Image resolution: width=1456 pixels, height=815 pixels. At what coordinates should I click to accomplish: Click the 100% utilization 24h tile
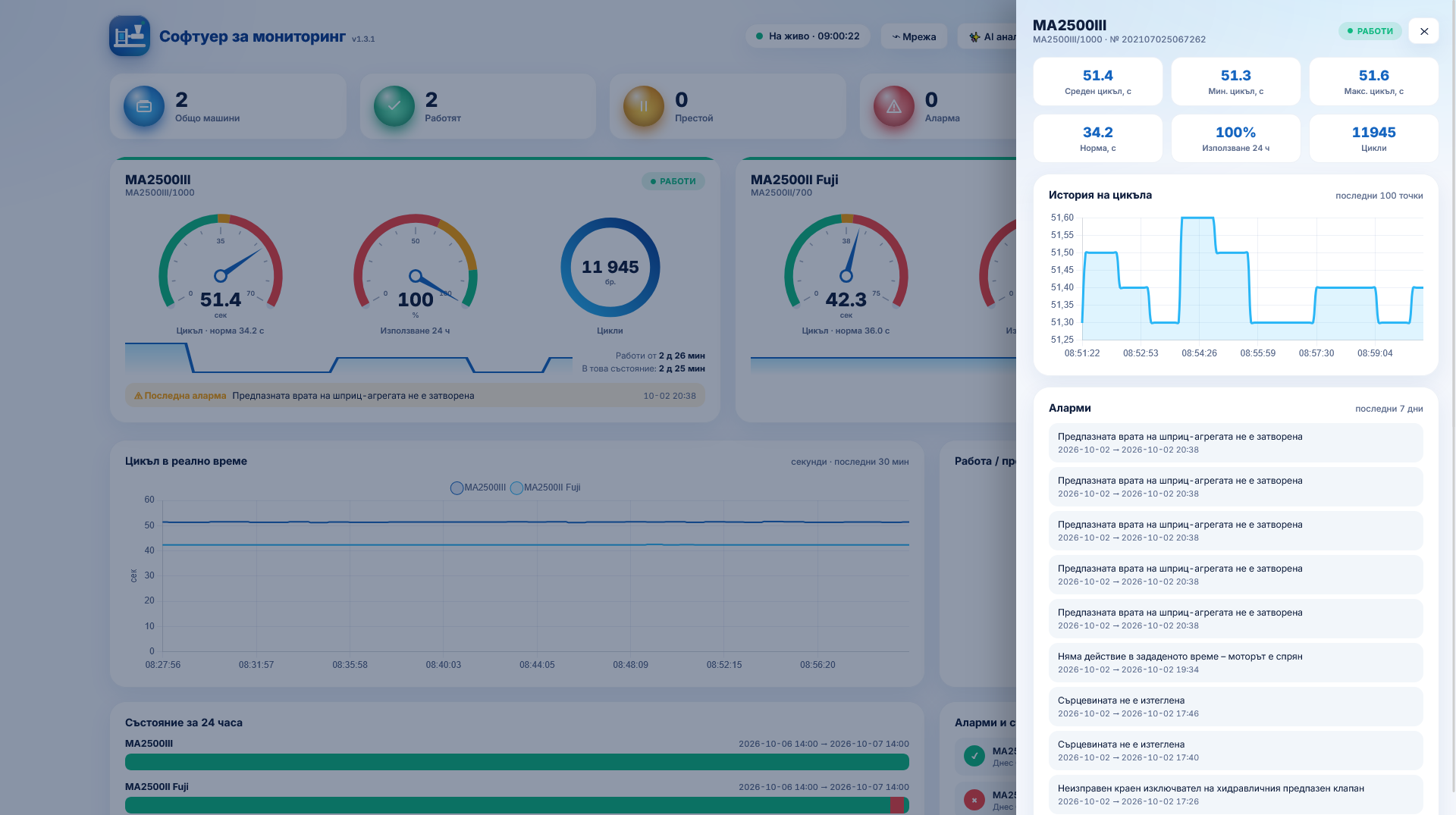pyautogui.click(x=1236, y=138)
